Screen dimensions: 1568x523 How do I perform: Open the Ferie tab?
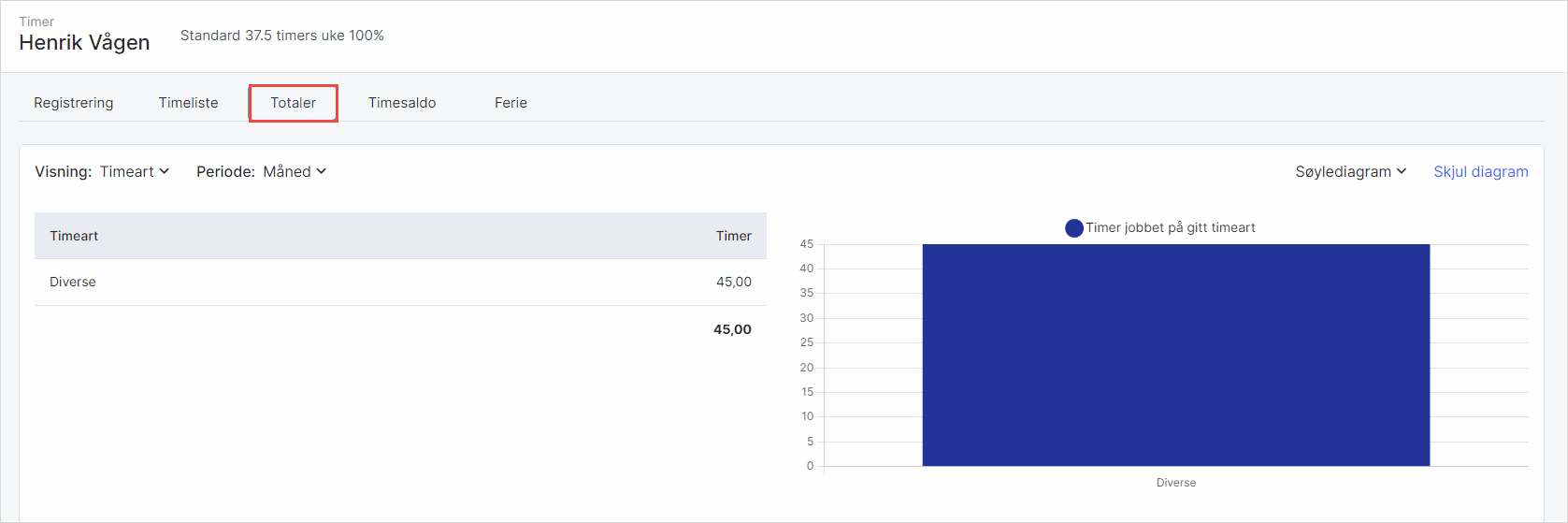pos(511,103)
